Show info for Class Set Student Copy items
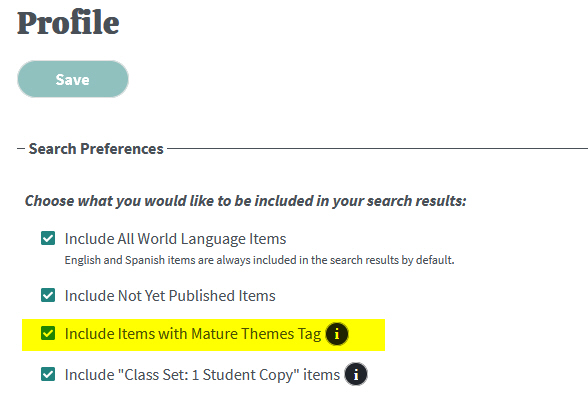This screenshot has height=397, width=588. [x=356, y=374]
